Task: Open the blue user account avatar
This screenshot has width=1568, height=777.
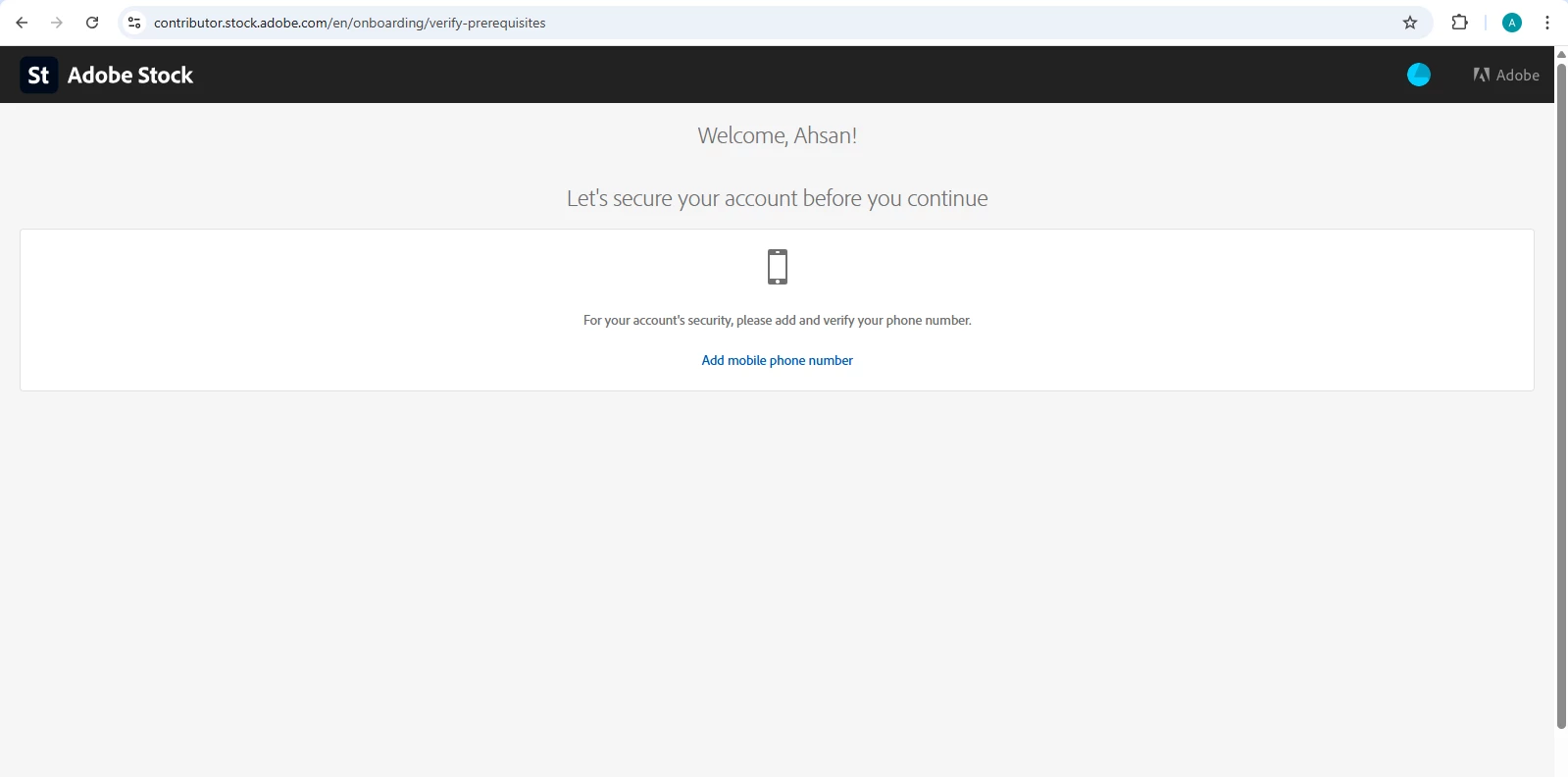Action: click(x=1419, y=75)
